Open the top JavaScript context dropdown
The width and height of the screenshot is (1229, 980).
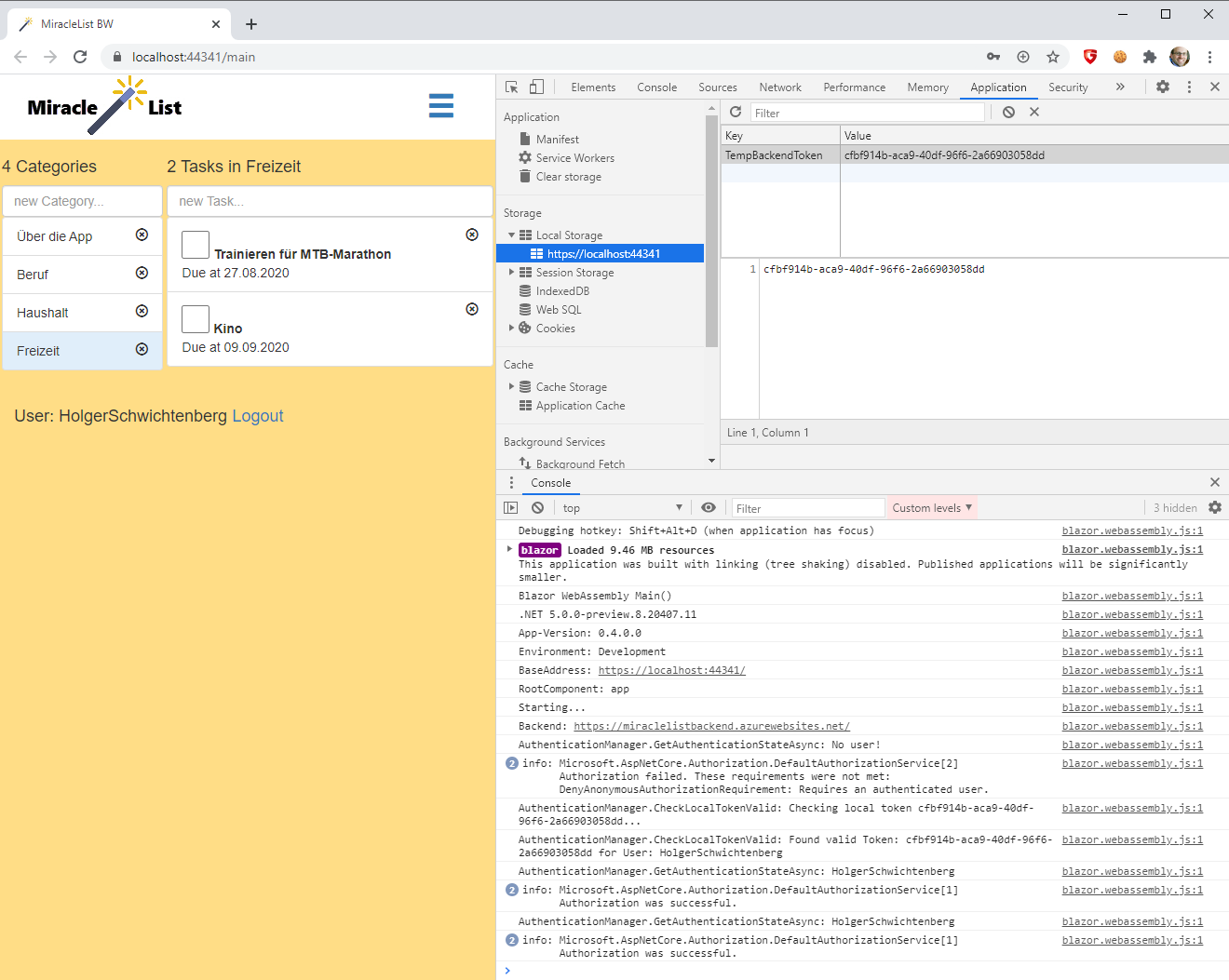(622, 507)
